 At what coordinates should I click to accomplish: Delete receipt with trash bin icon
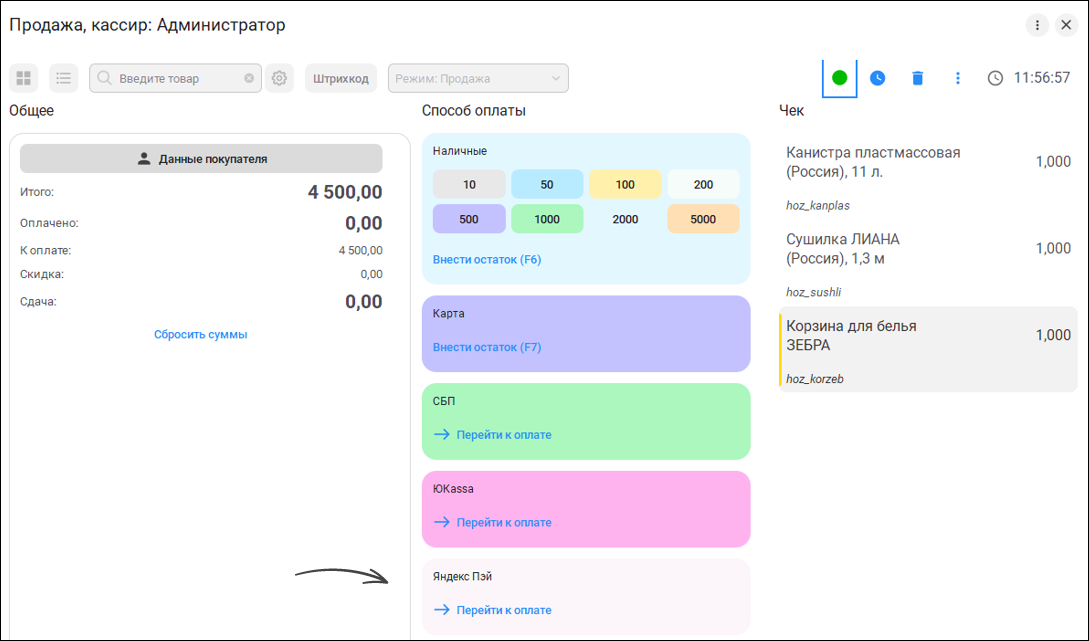[917, 78]
